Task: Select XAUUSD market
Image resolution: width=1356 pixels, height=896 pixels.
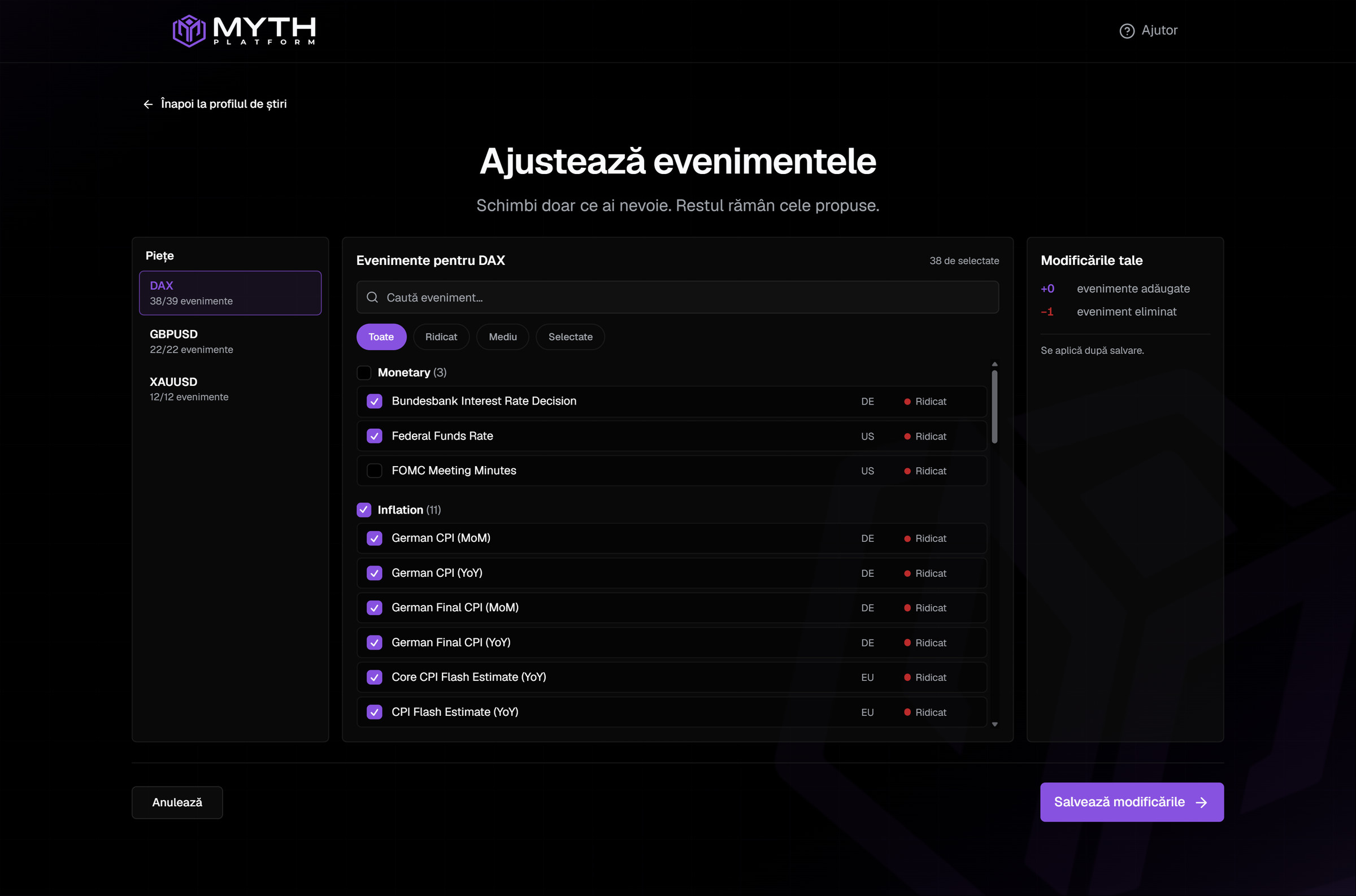Action: click(231, 389)
